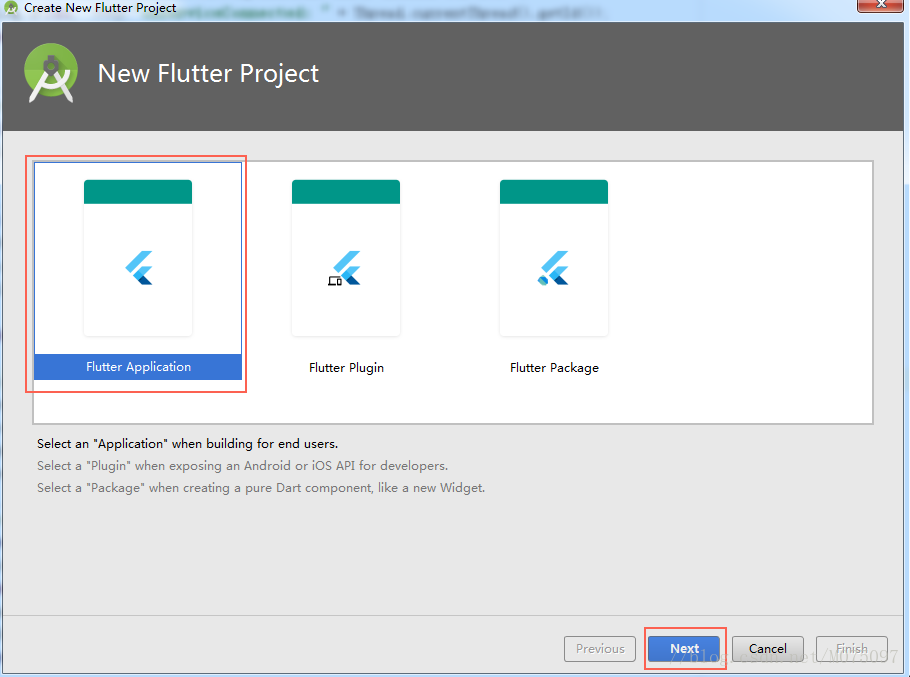
Task: Select the Flutter Application project type icon
Action: (x=138, y=258)
